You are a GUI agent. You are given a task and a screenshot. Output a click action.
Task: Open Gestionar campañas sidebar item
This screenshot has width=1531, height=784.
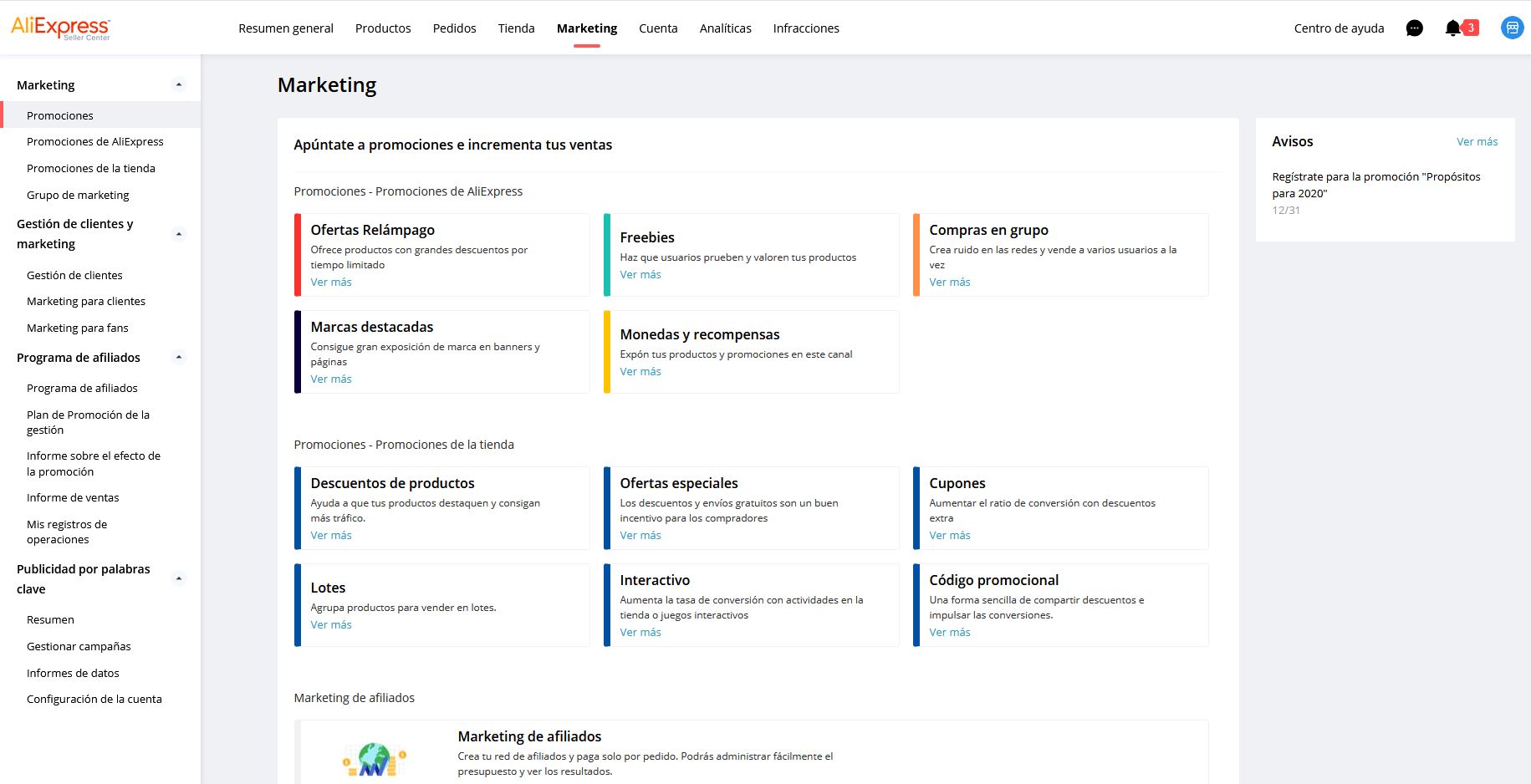pos(79,647)
